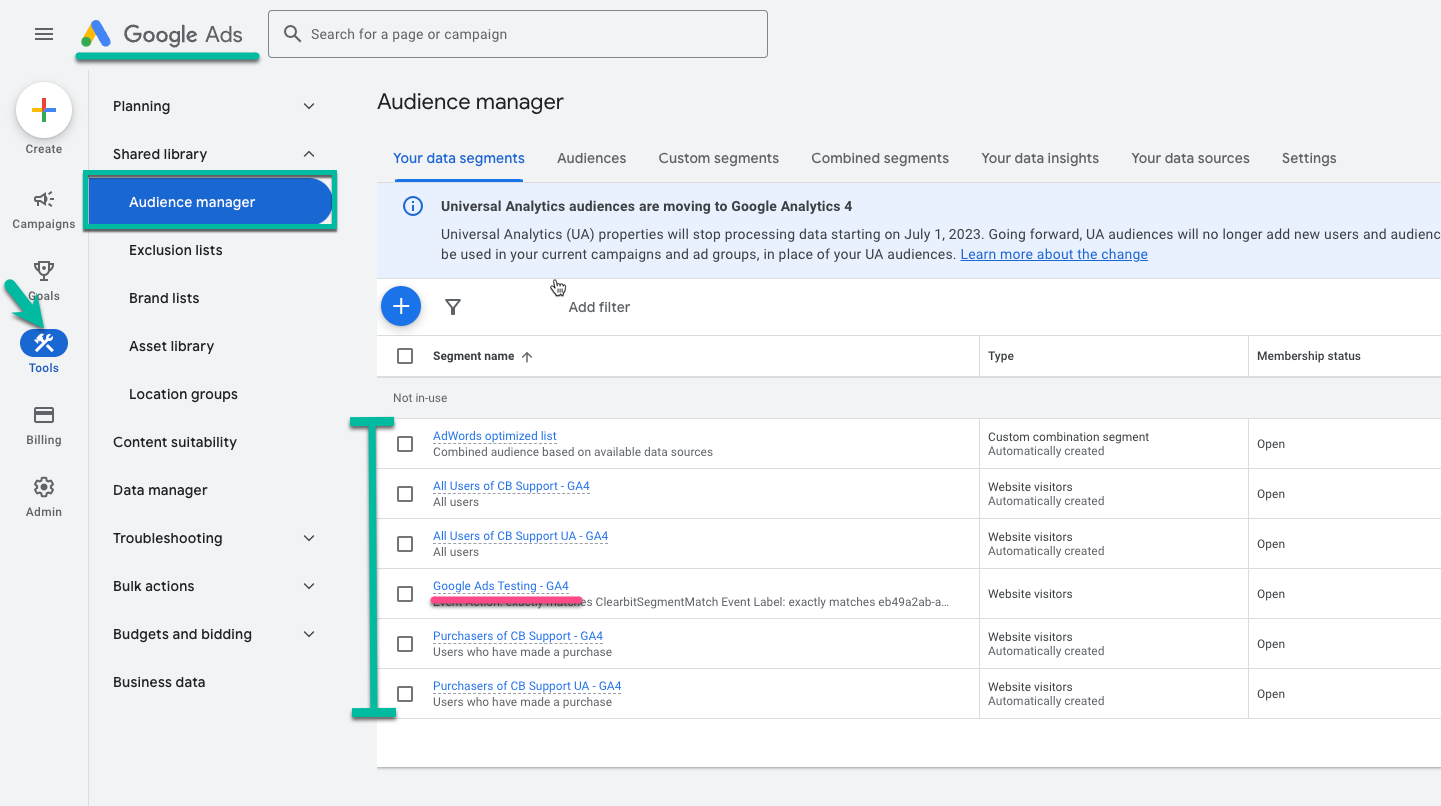The width and height of the screenshot is (1441, 806).
Task: Open Billing card icon
Action: tap(44, 415)
